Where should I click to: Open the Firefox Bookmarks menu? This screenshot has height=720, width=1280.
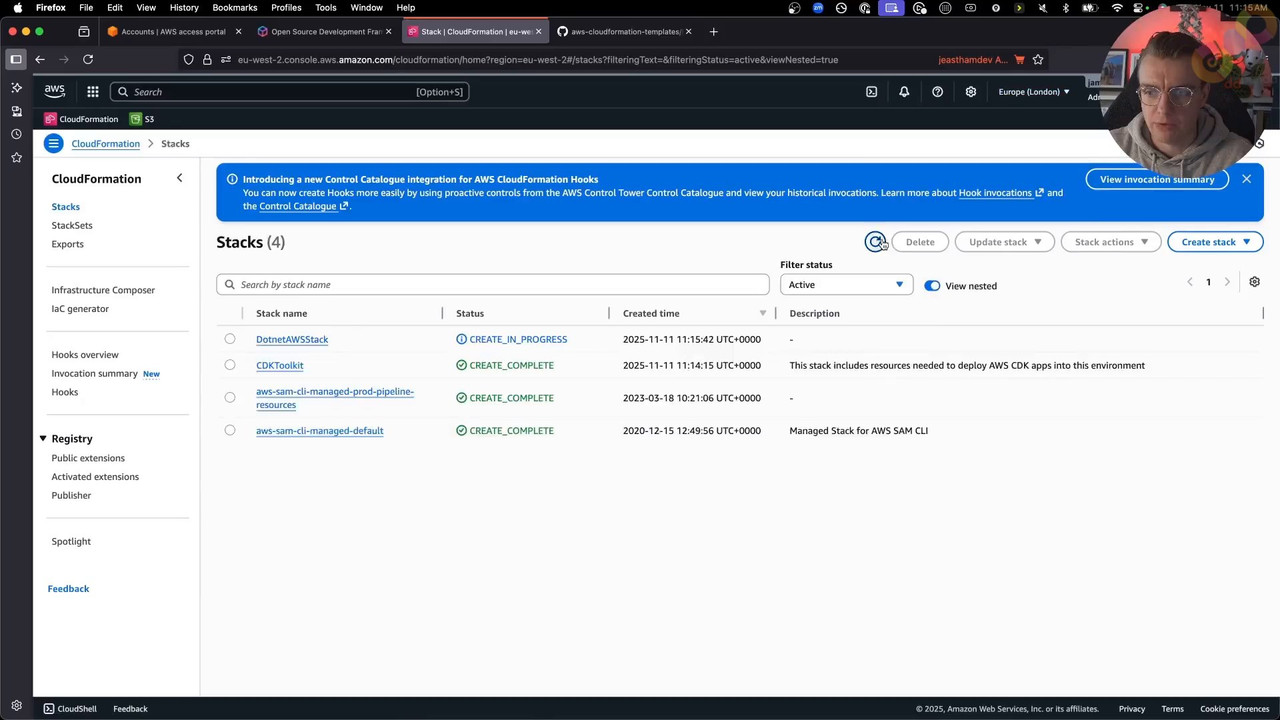tap(235, 8)
